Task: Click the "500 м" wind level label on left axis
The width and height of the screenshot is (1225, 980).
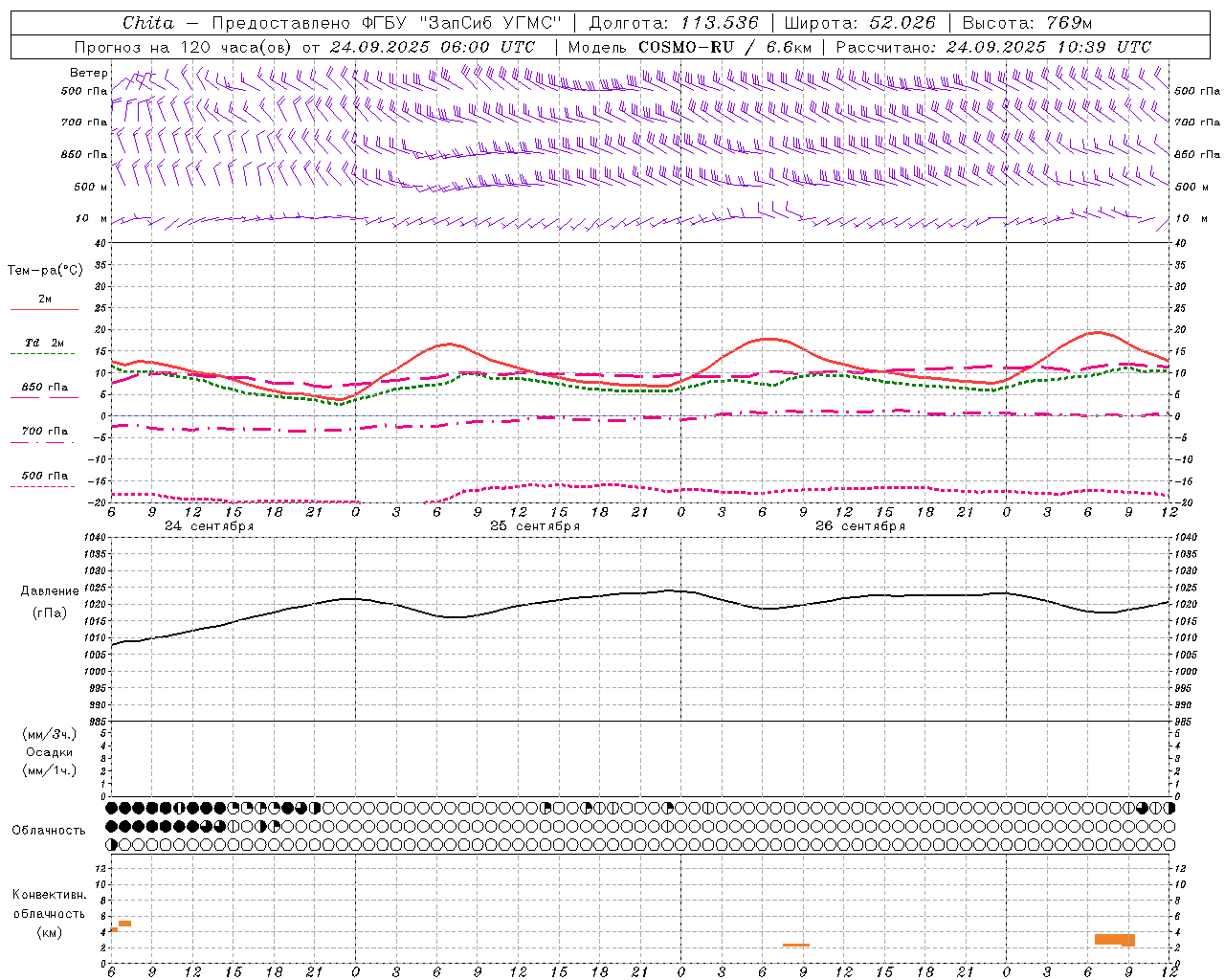Action: click(90, 187)
